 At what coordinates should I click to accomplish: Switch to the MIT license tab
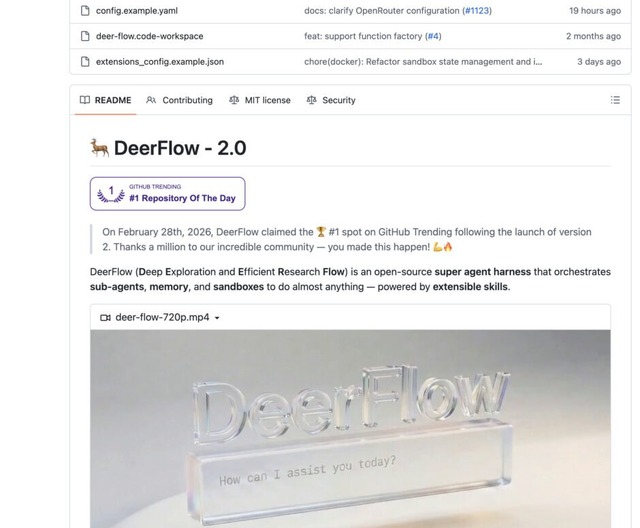tap(260, 100)
